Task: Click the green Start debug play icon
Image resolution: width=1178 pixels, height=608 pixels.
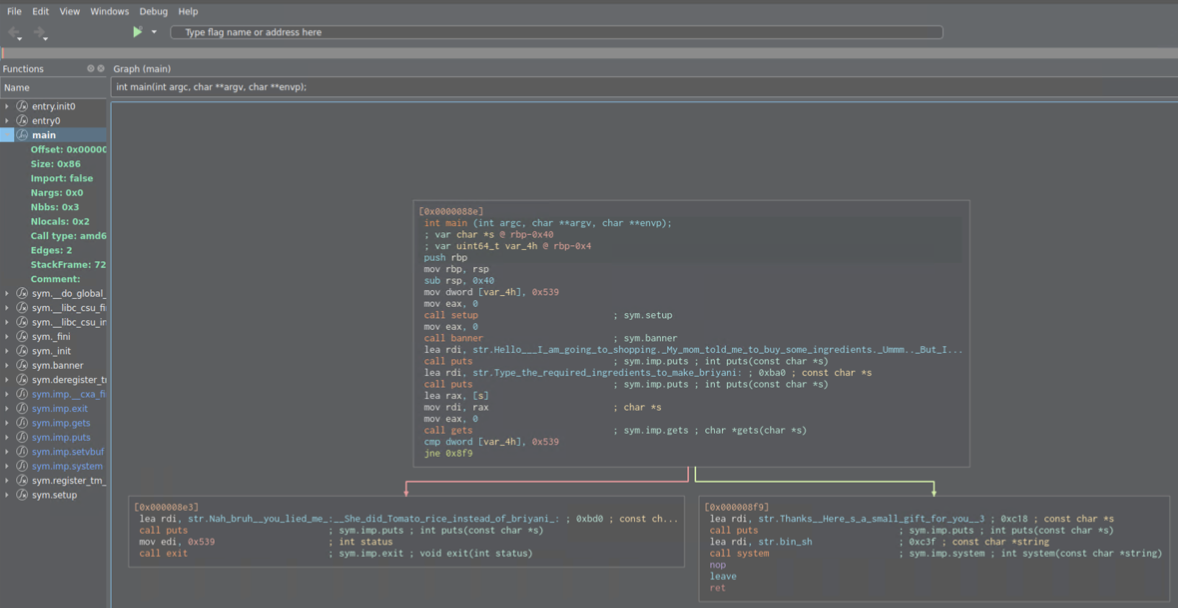Action: point(137,32)
